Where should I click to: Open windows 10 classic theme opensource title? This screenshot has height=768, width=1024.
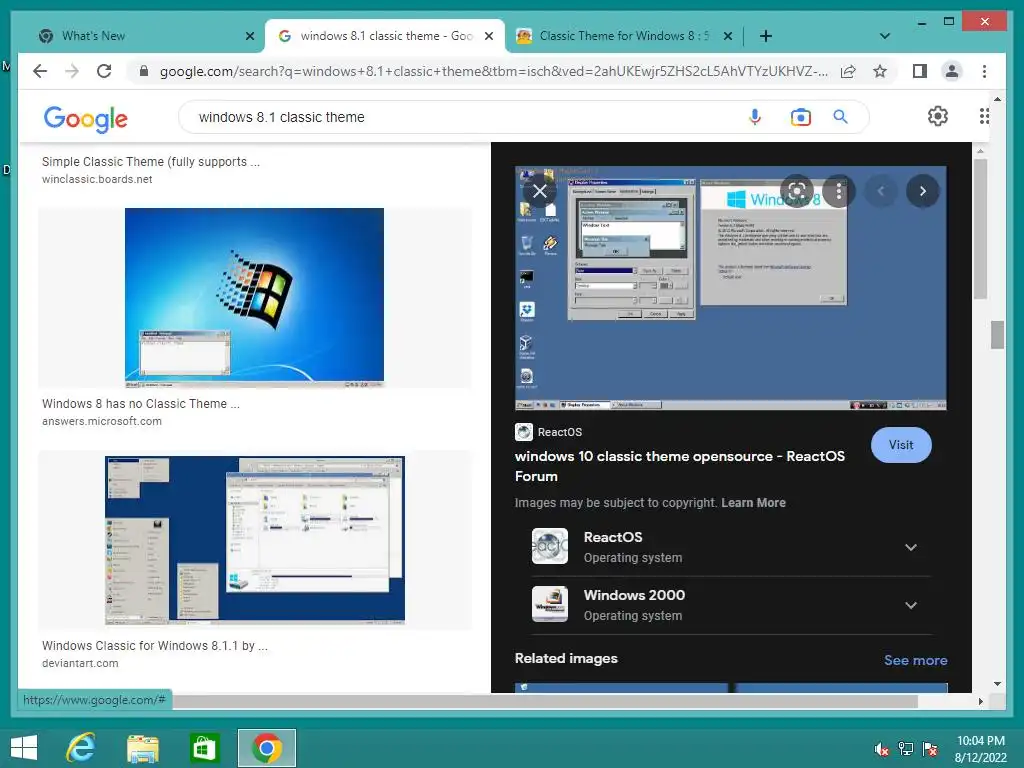679,466
